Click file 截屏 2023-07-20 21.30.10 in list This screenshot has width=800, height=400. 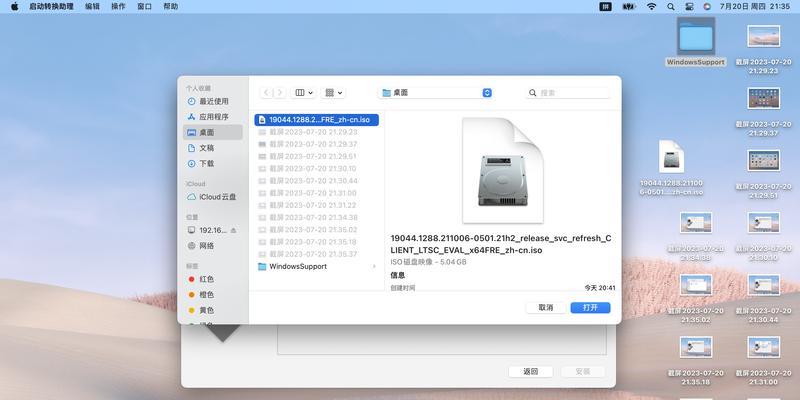316,168
